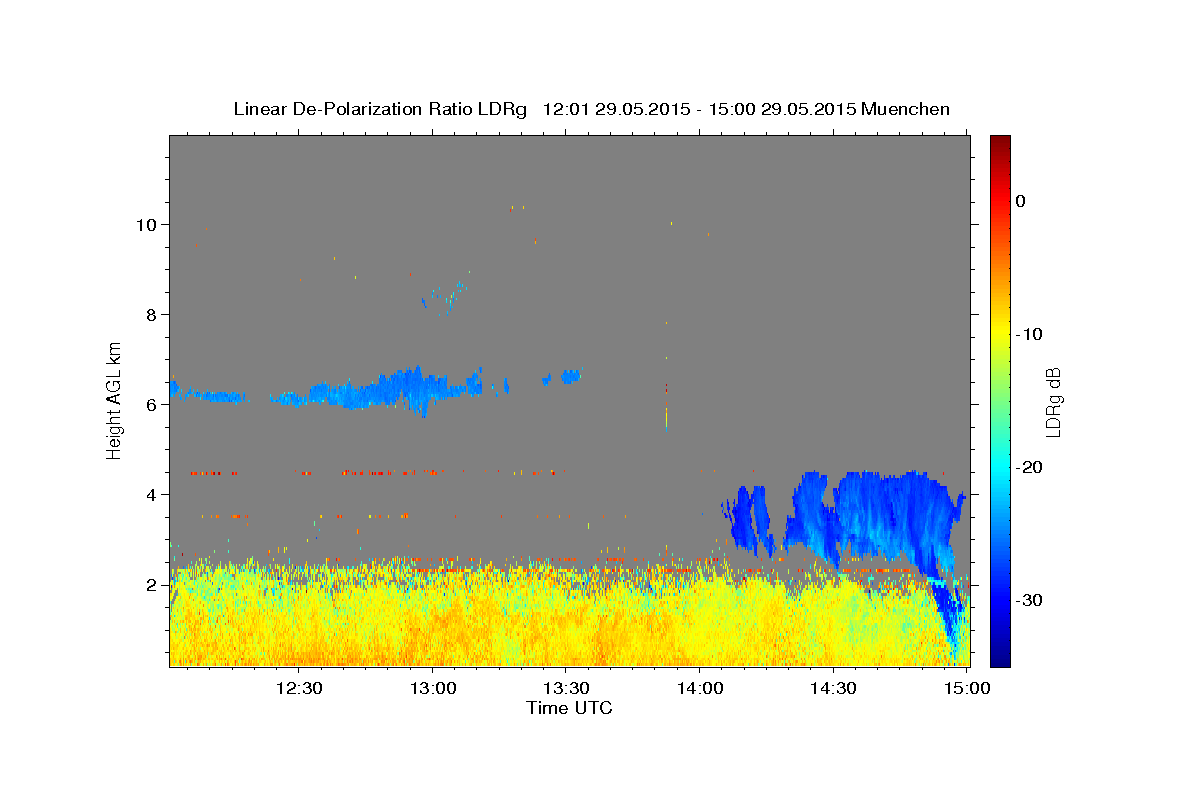The width and height of the screenshot is (1200, 800).
Task: Click the 'Height AGL km' axis label
Action: [x=115, y=399]
